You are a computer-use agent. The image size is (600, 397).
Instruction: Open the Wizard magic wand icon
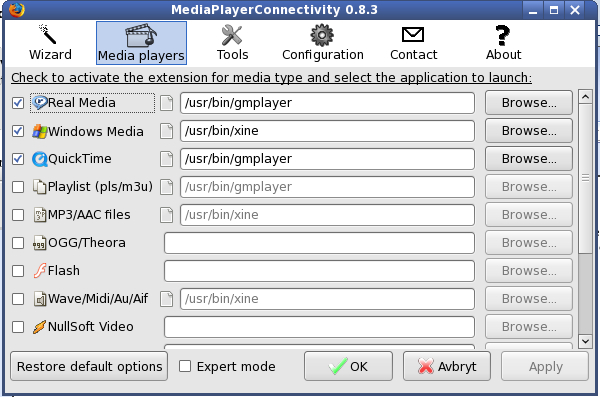pyautogui.click(x=47, y=34)
